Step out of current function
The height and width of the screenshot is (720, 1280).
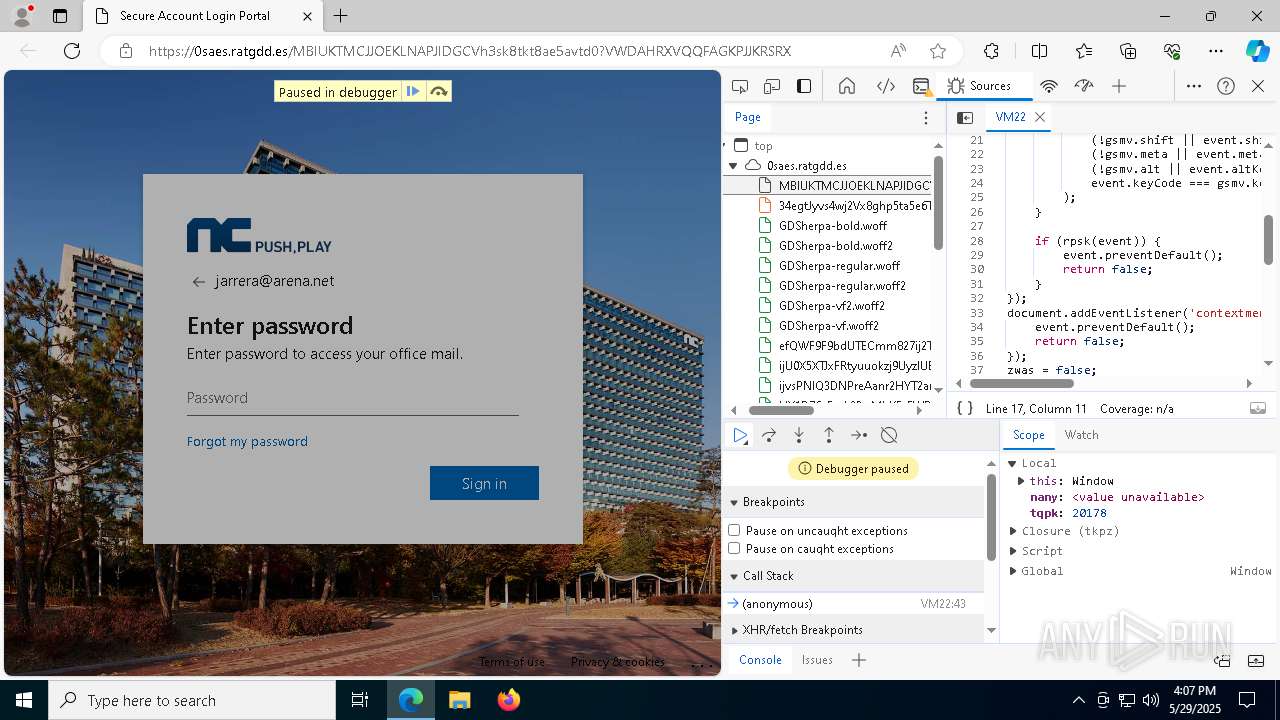coord(829,435)
